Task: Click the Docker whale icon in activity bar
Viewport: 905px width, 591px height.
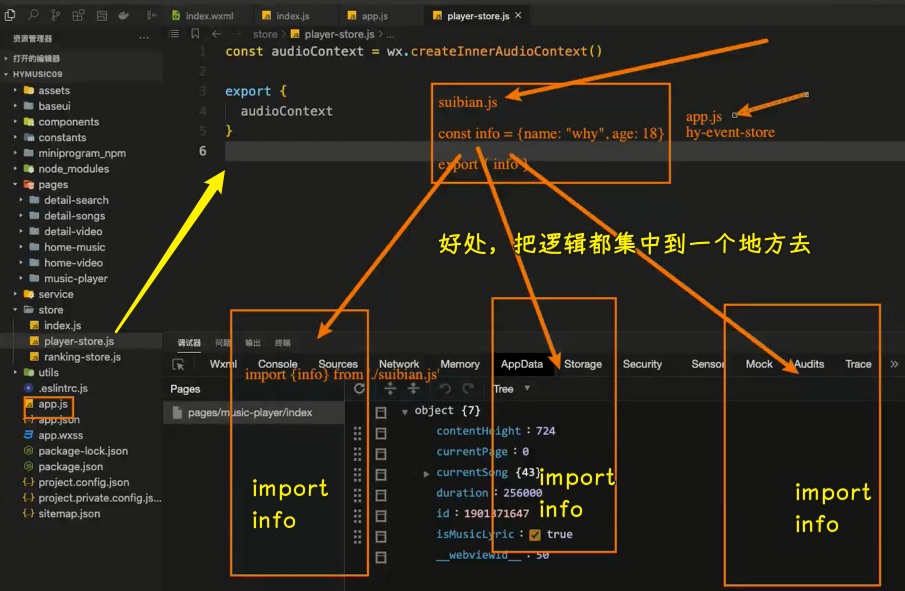Action: [x=124, y=16]
